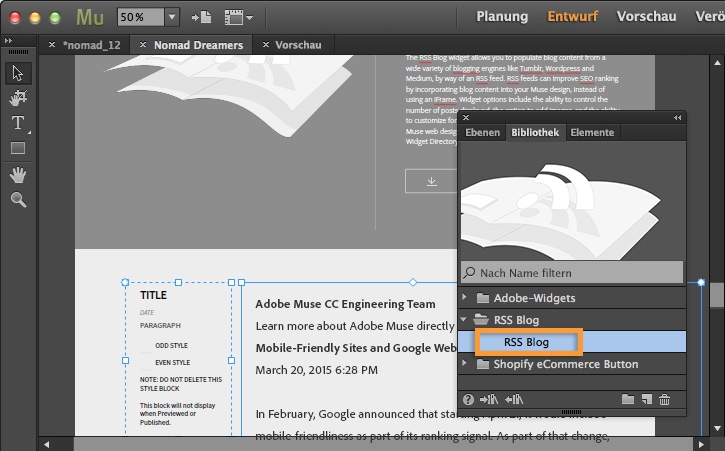Delete the selected library item with trash
The height and width of the screenshot is (451, 725).
click(x=664, y=399)
